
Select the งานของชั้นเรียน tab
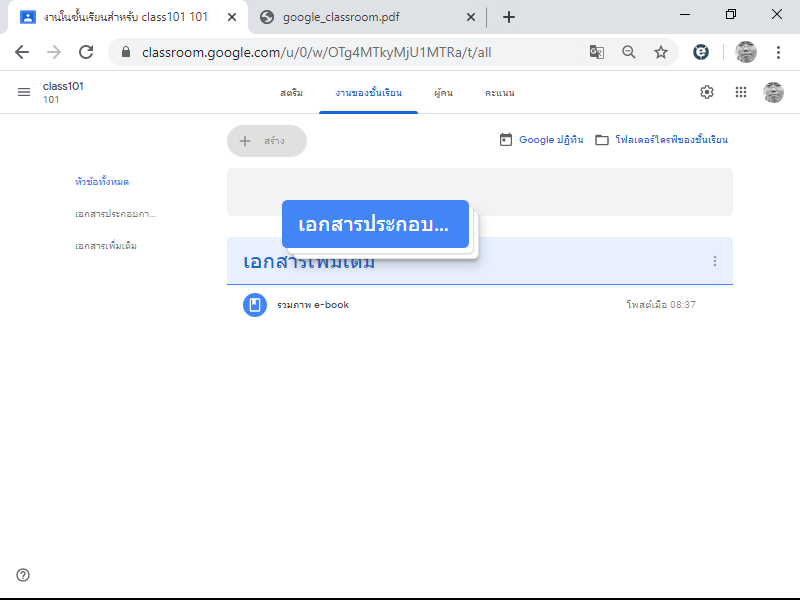coord(368,93)
